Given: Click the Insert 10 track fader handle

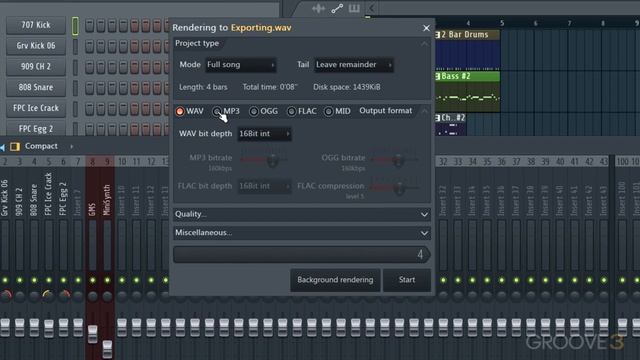Looking at the screenshot, I should (122, 327).
